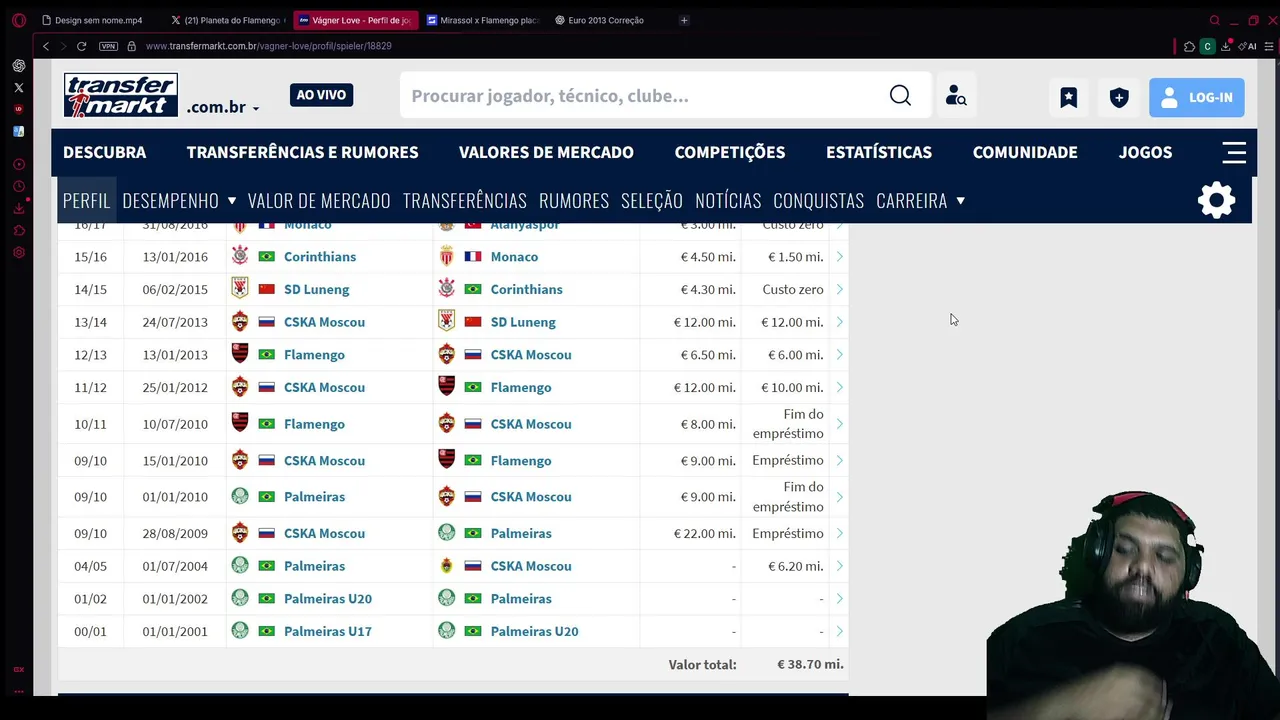This screenshot has height=720, width=1280.
Task: Switch to Euro 2013 Correção browser tab
Action: pyautogui.click(x=606, y=20)
